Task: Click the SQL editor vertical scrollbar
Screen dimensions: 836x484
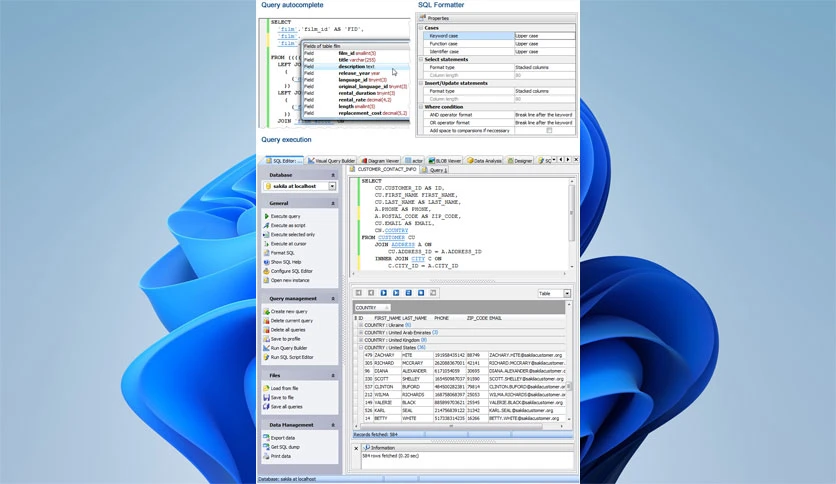Action: (x=572, y=224)
